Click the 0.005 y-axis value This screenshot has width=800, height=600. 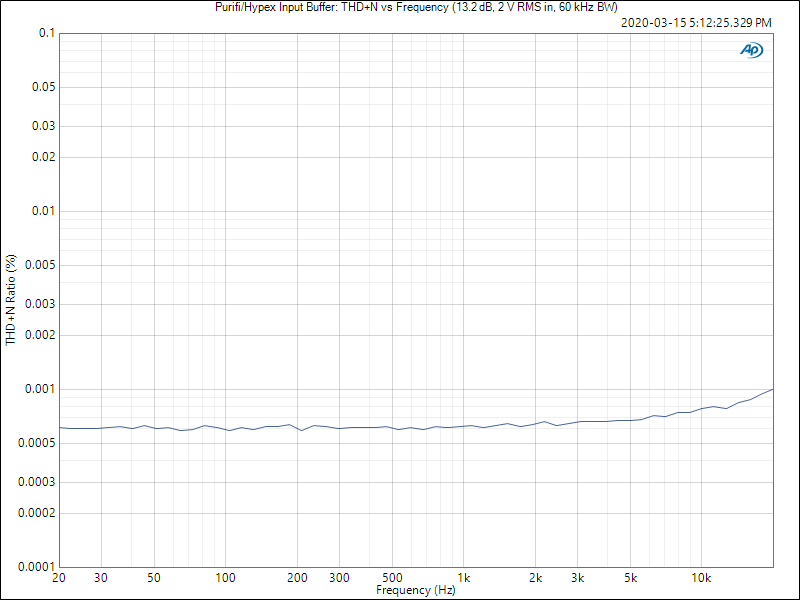pos(40,265)
